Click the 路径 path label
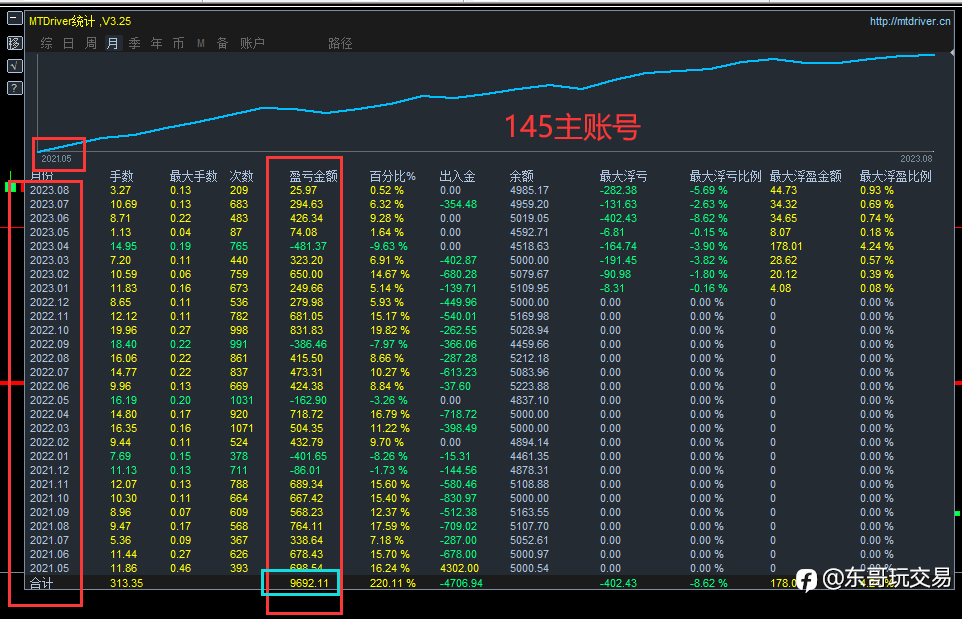This screenshot has height=619, width=962. 340,44
